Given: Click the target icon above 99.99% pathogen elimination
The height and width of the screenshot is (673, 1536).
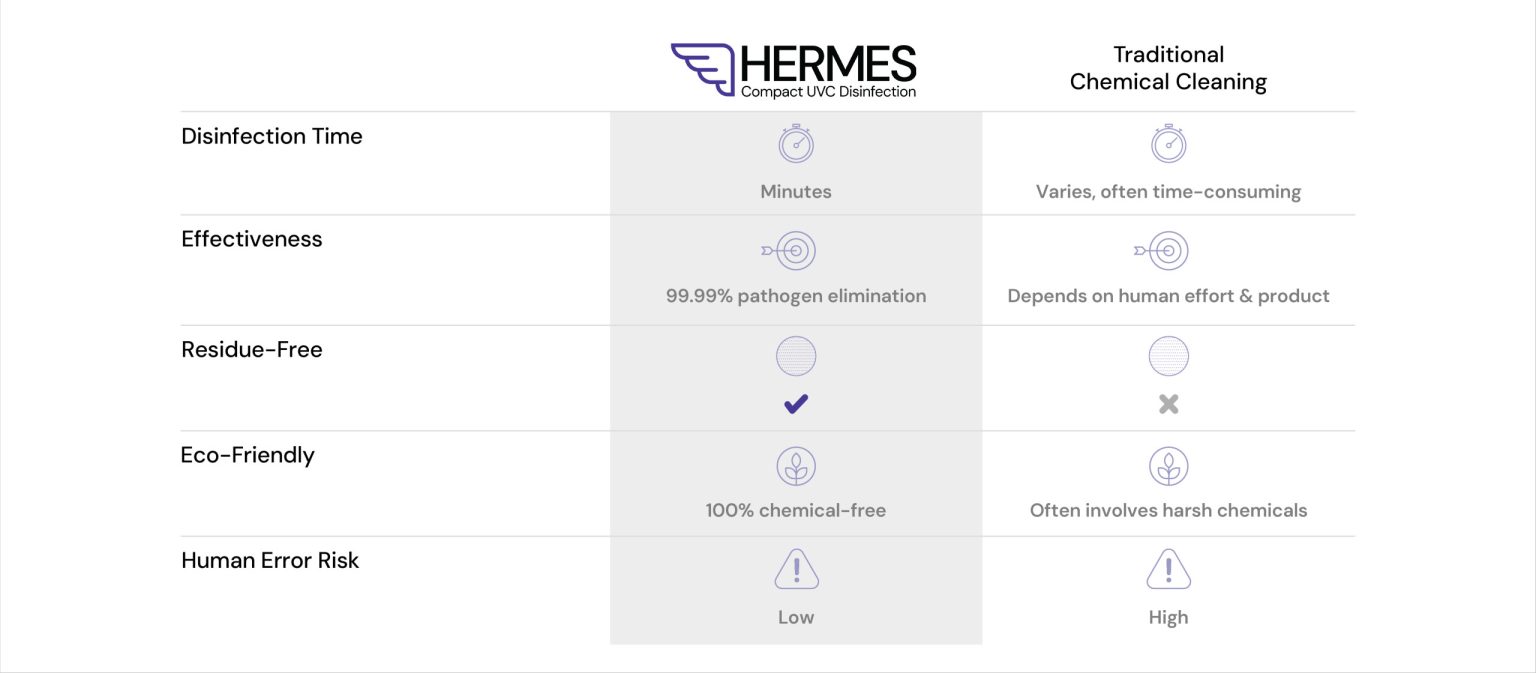Looking at the screenshot, I should coord(789,250).
